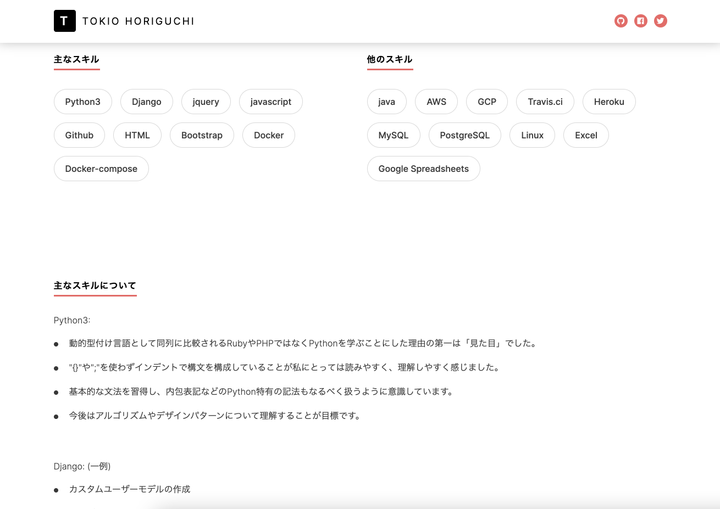Select the jquery skill tag
This screenshot has width=720, height=509.
pos(206,102)
